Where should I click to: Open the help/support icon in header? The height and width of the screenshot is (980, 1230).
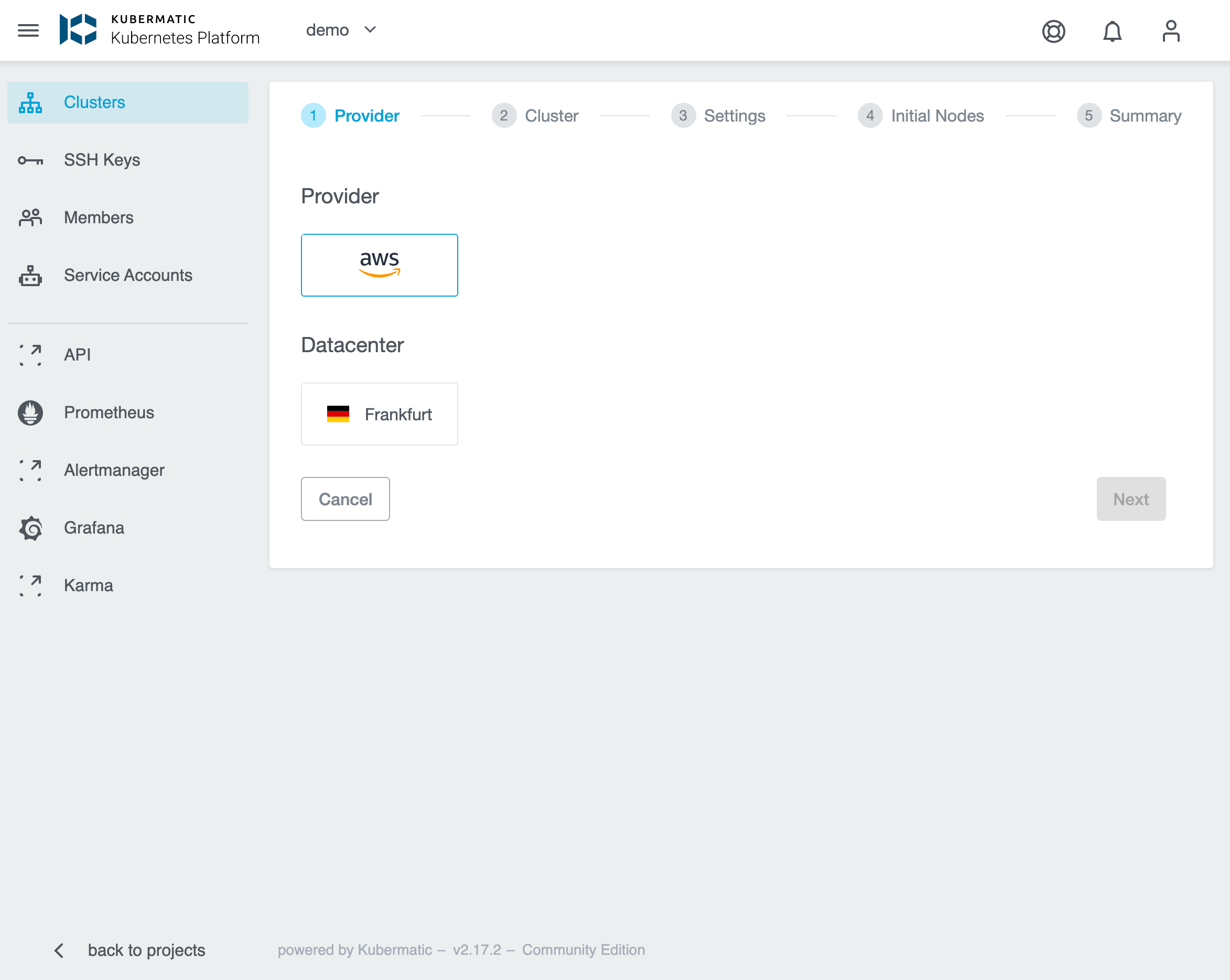pos(1054,31)
